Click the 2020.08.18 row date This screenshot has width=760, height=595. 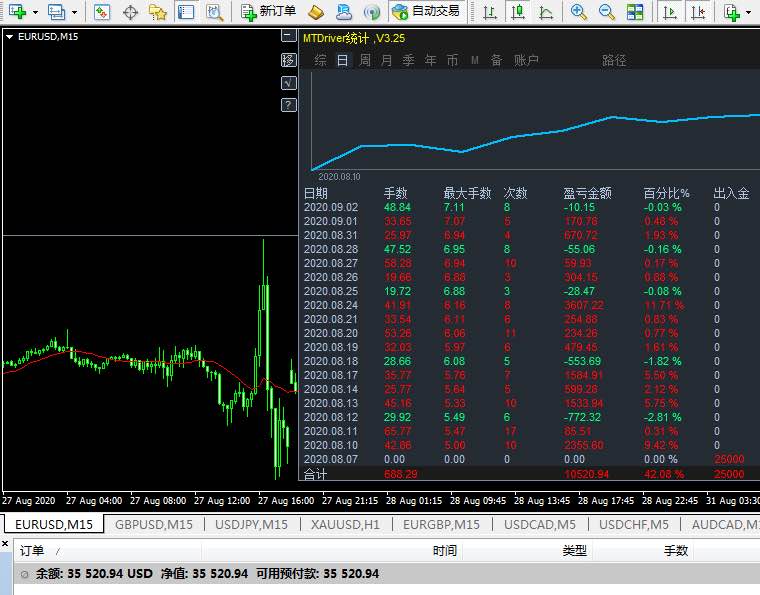pos(331,361)
